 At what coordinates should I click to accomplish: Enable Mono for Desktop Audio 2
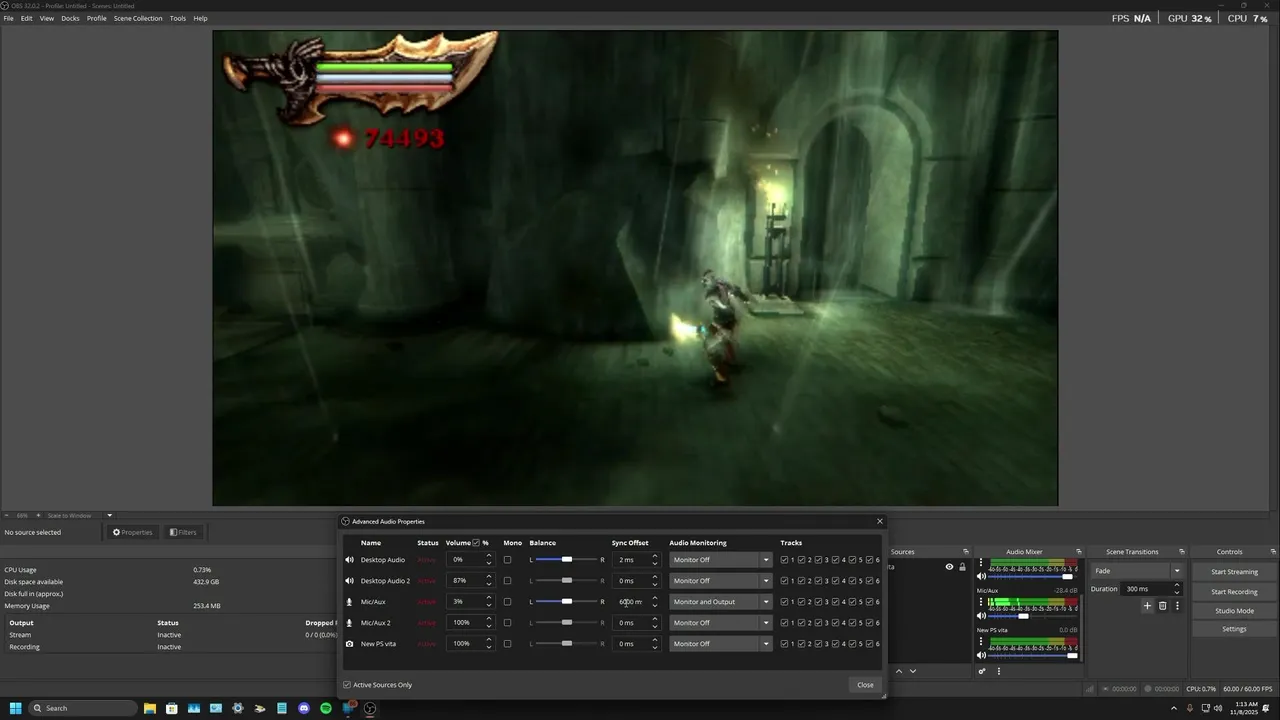pos(507,581)
